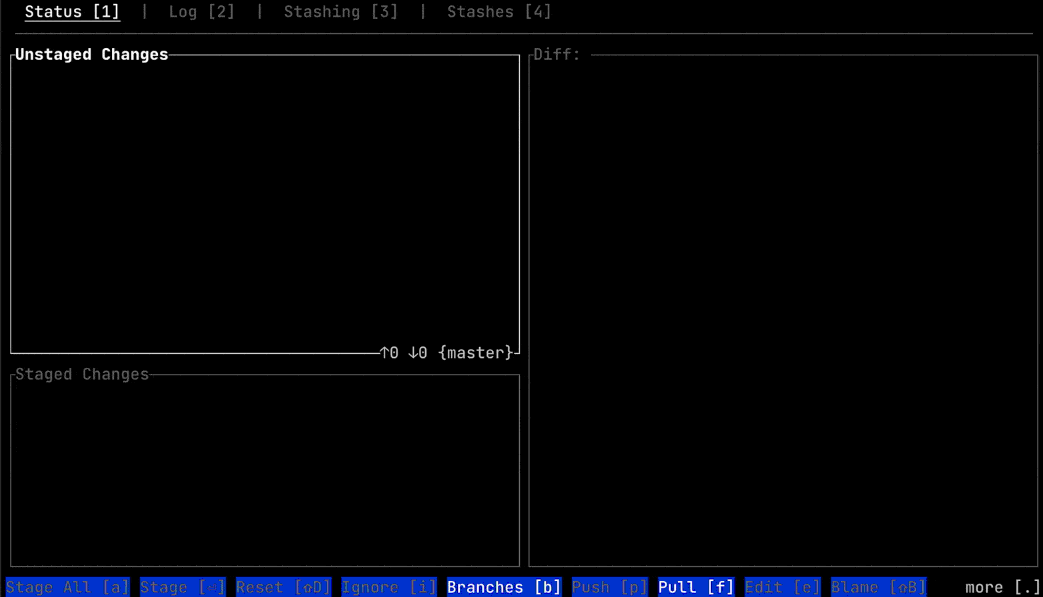Viewport: 1043px width, 597px height.
Task: Open more commands with [.]
Action: 995,587
